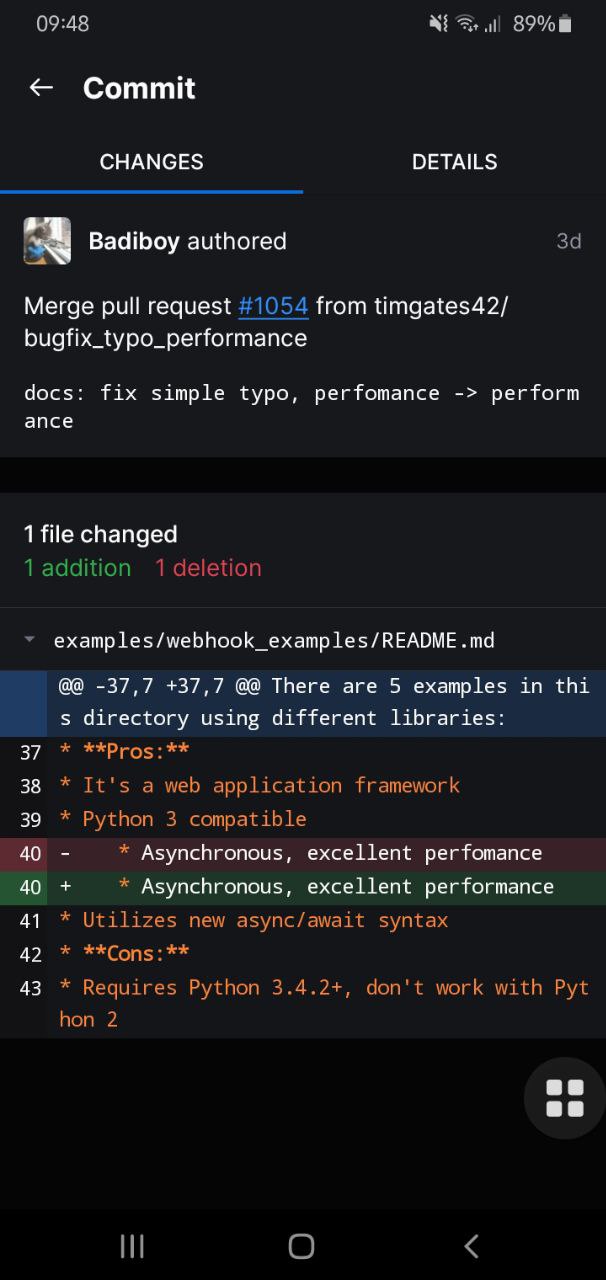Tap the battery icon in status bar
The height and width of the screenshot is (1280, 606).
click(x=566, y=24)
